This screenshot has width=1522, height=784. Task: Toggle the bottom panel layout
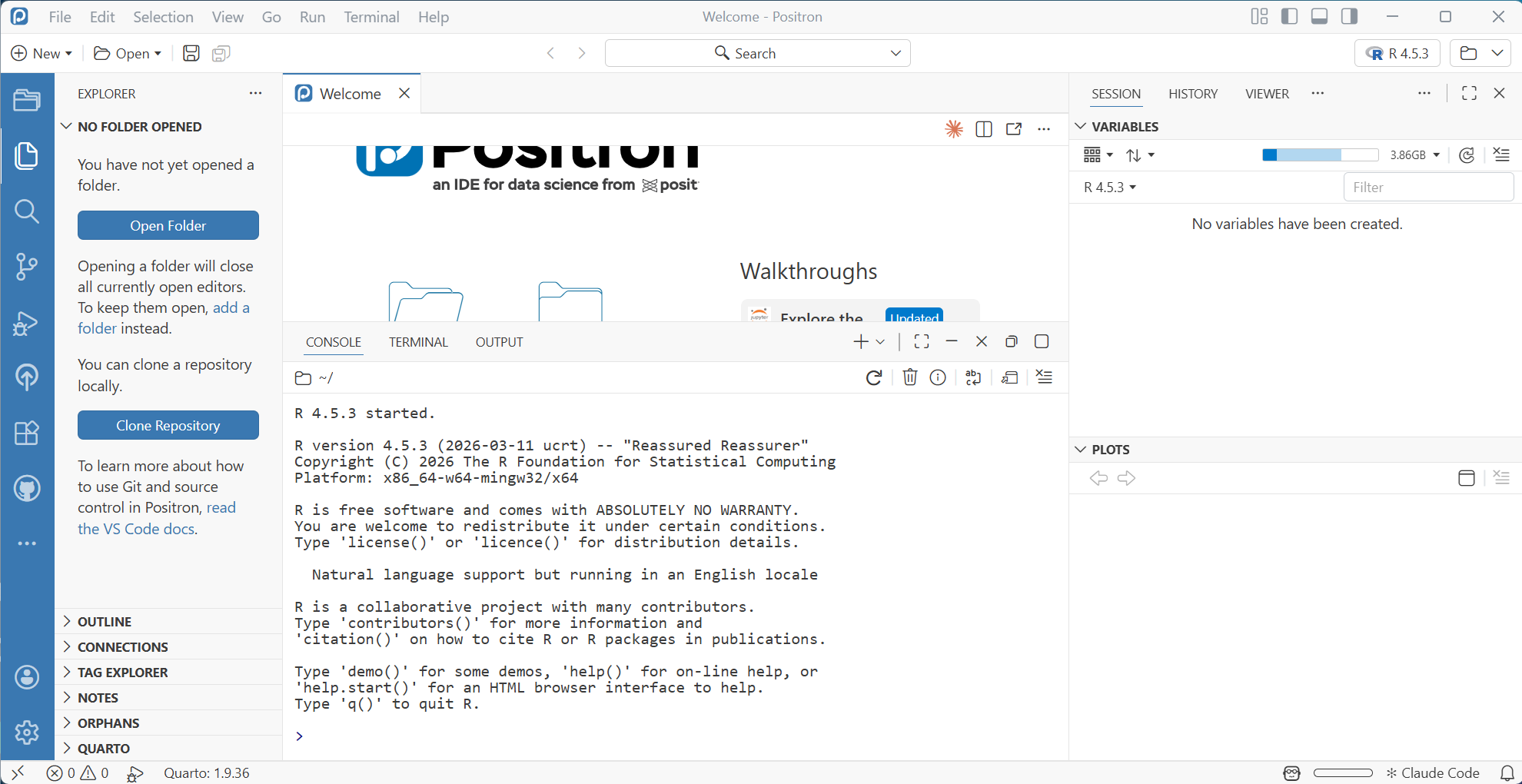coord(1319,16)
